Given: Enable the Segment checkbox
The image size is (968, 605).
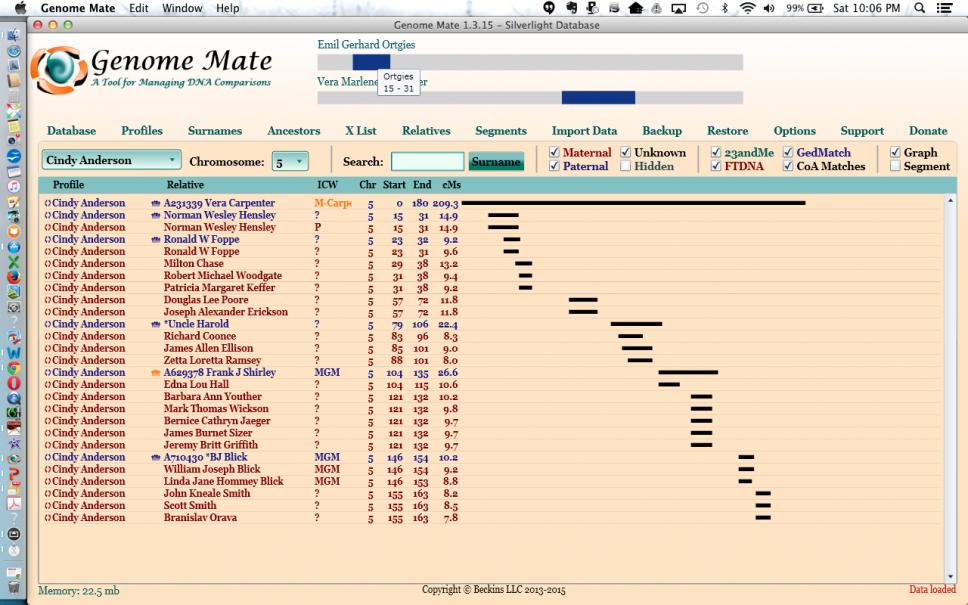Looking at the screenshot, I should tap(895, 165).
